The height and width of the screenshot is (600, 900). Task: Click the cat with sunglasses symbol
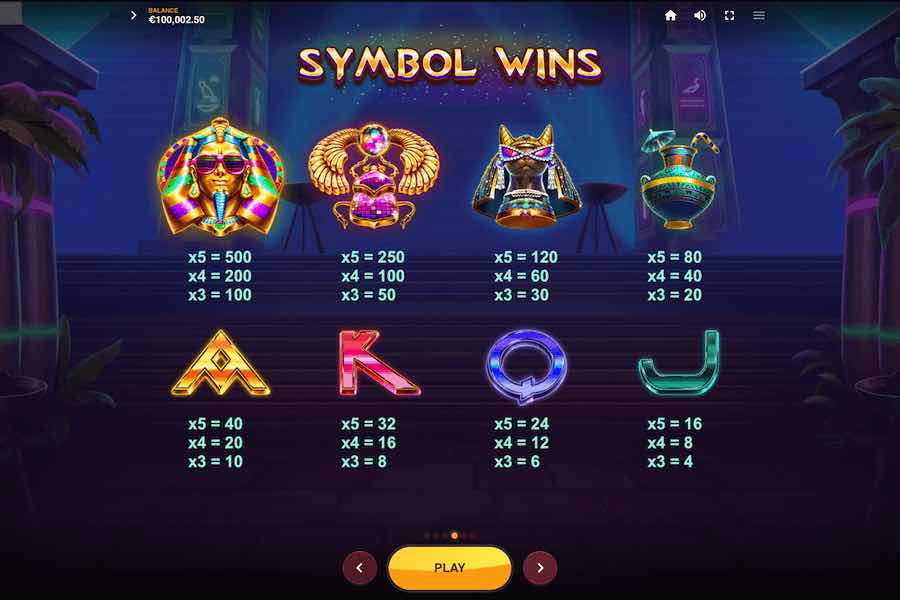point(526,177)
